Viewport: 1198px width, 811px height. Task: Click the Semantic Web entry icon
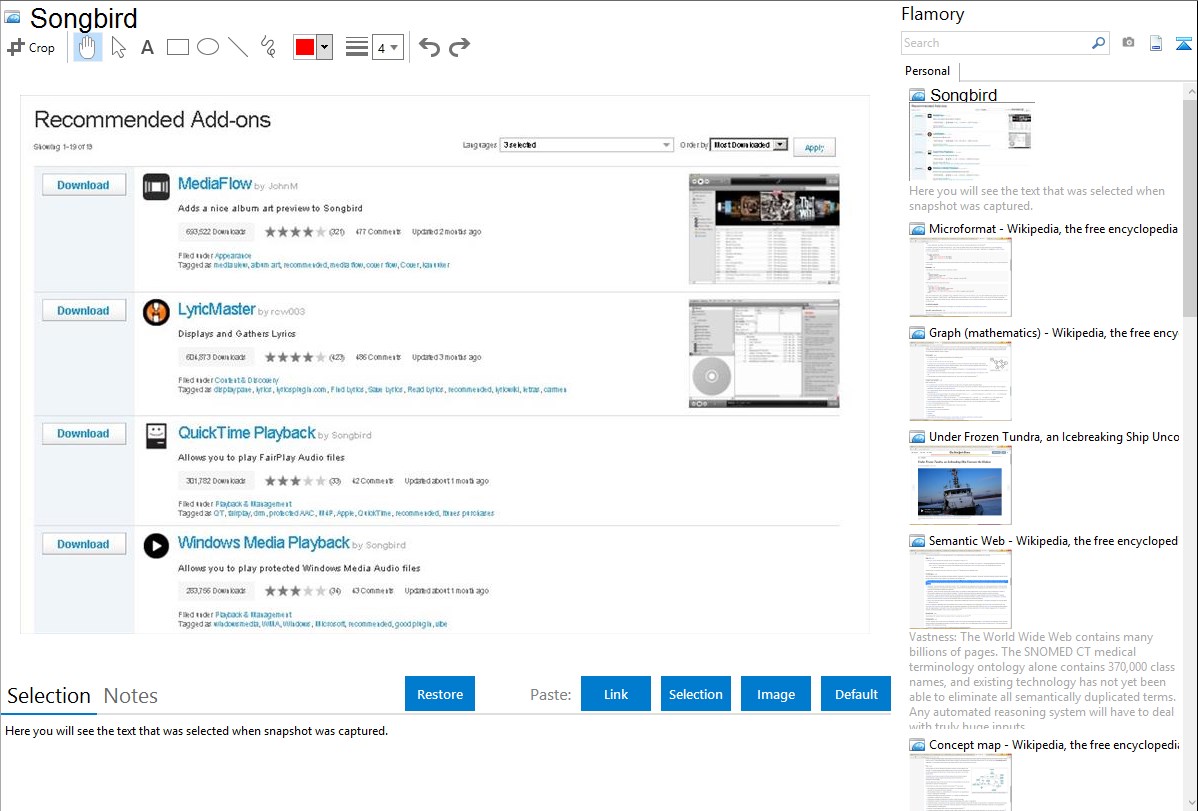coord(917,541)
